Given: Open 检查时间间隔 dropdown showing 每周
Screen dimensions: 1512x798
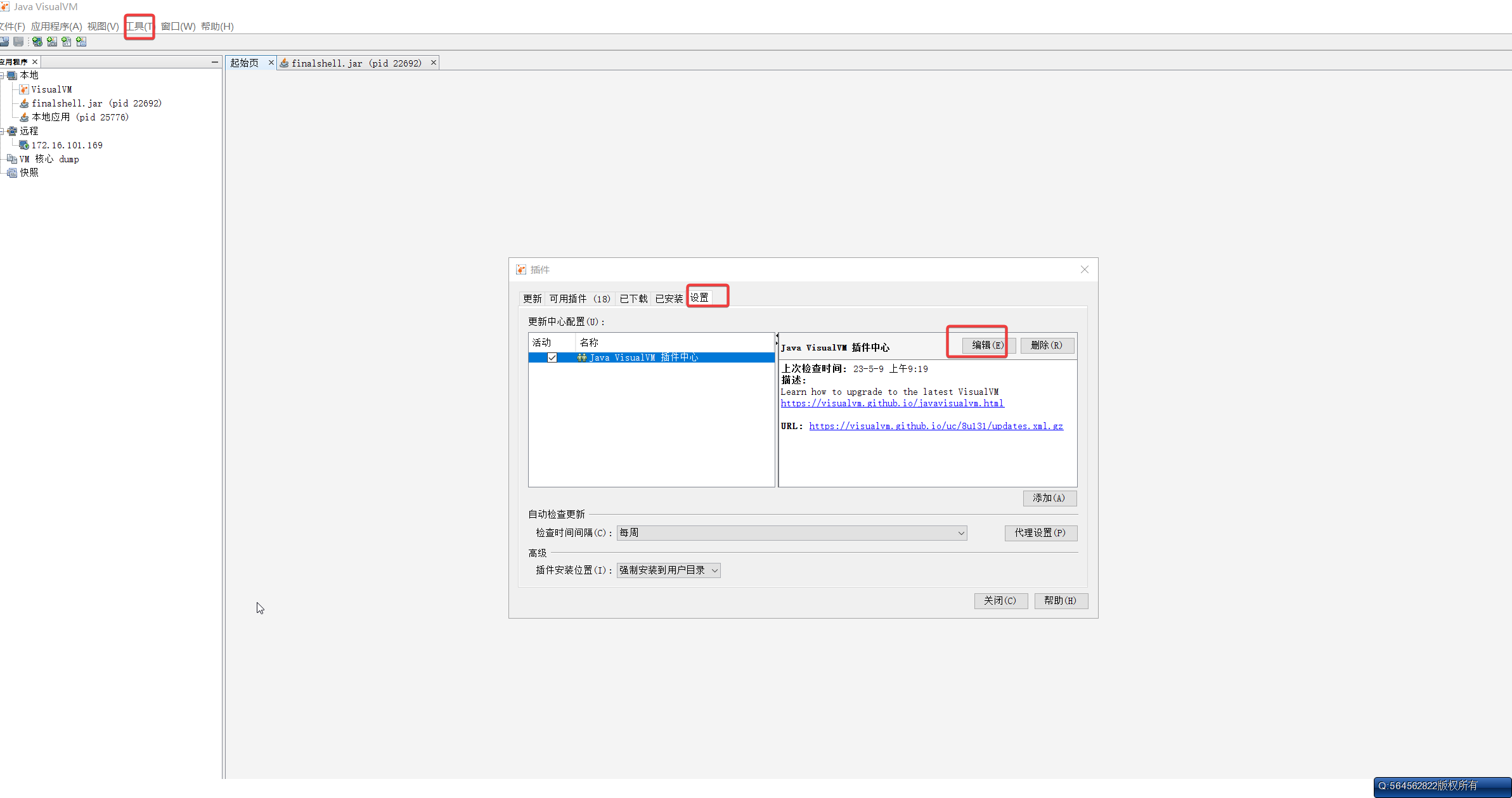Looking at the screenshot, I should 791,533.
